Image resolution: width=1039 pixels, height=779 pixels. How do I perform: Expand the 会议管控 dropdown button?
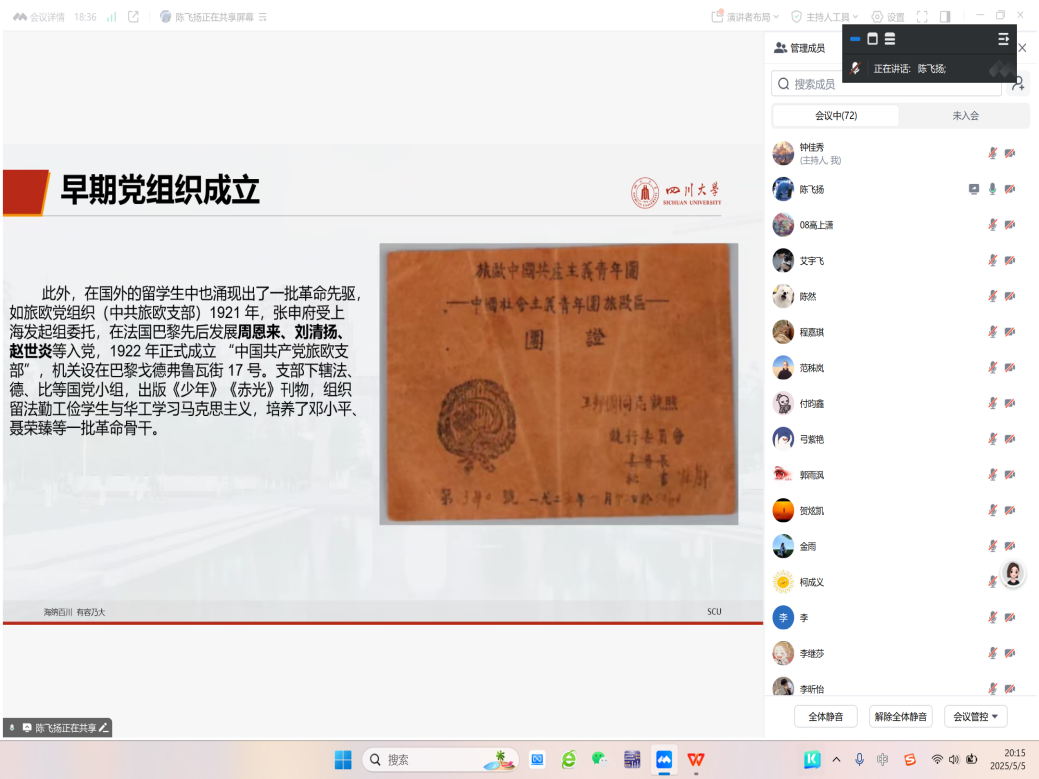coord(975,716)
